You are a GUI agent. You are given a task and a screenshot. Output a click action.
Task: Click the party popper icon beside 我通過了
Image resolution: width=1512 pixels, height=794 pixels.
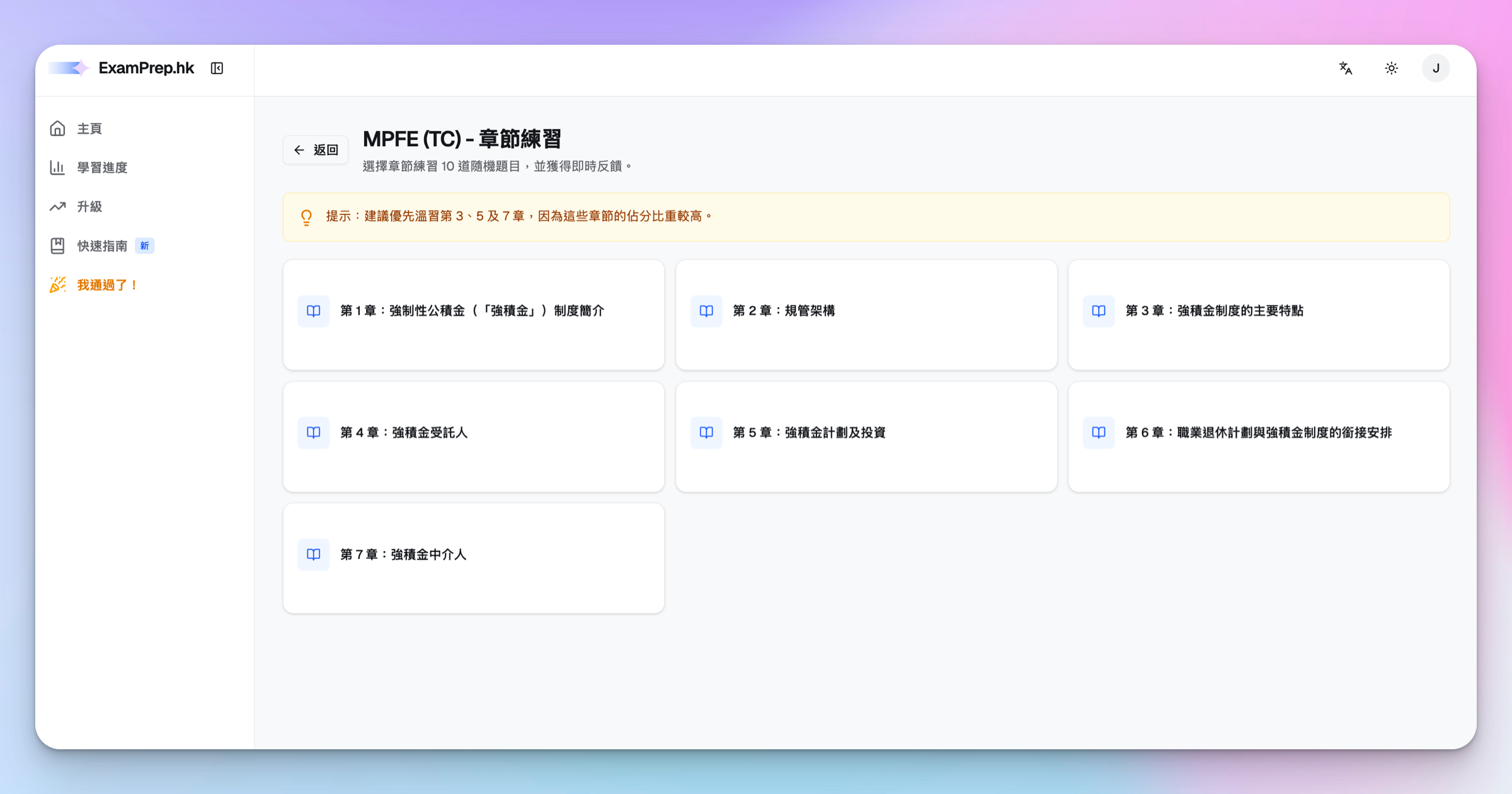point(57,285)
